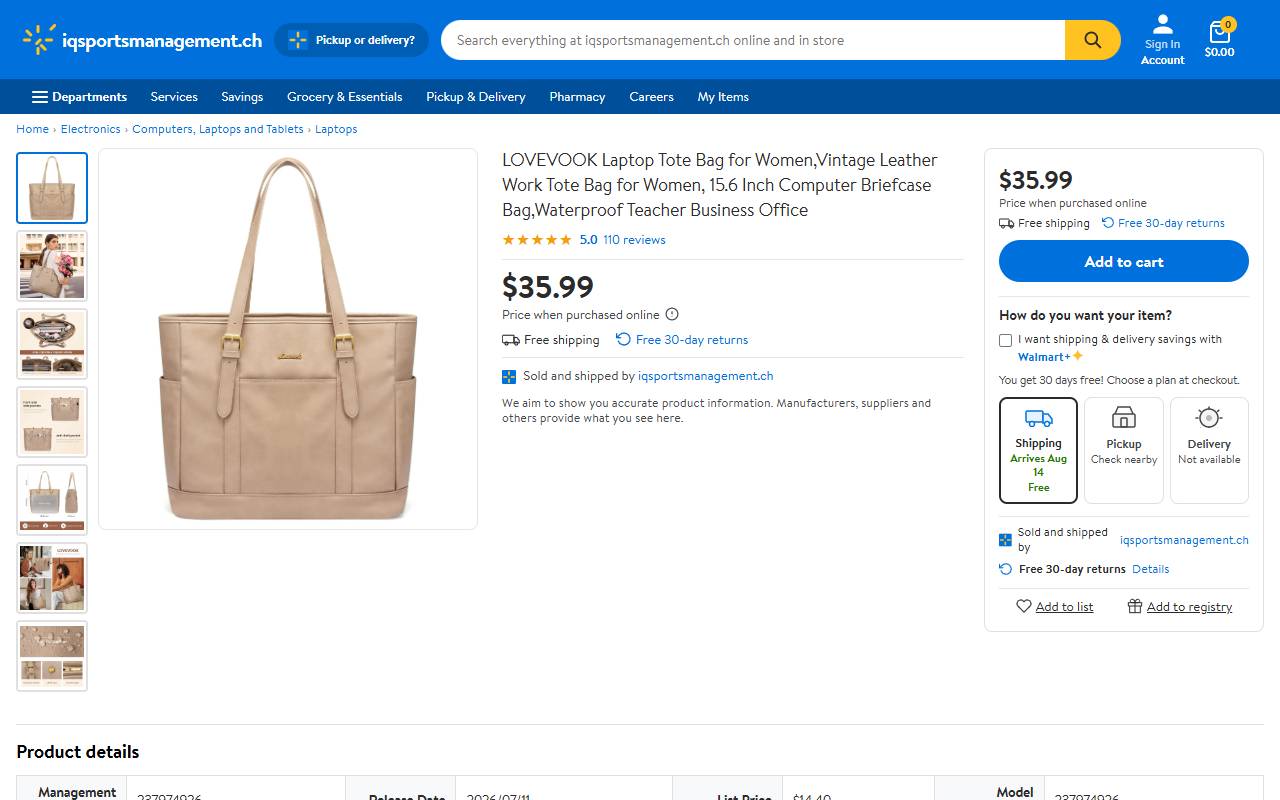1280x800 pixels.
Task: Open Pickup or delivery selector
Action: 351,40
